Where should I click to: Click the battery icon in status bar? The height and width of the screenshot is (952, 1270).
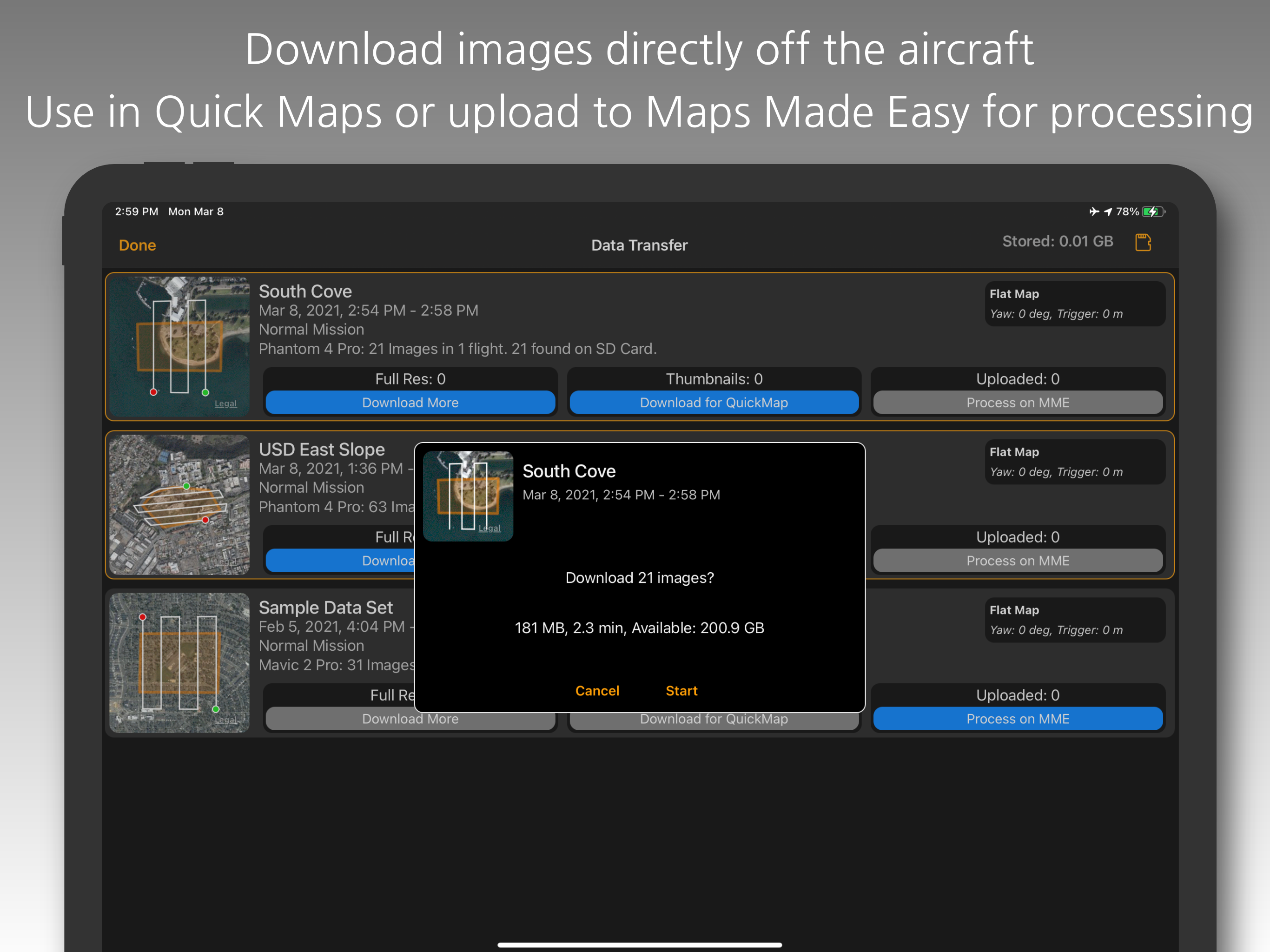coord(1153,212)
